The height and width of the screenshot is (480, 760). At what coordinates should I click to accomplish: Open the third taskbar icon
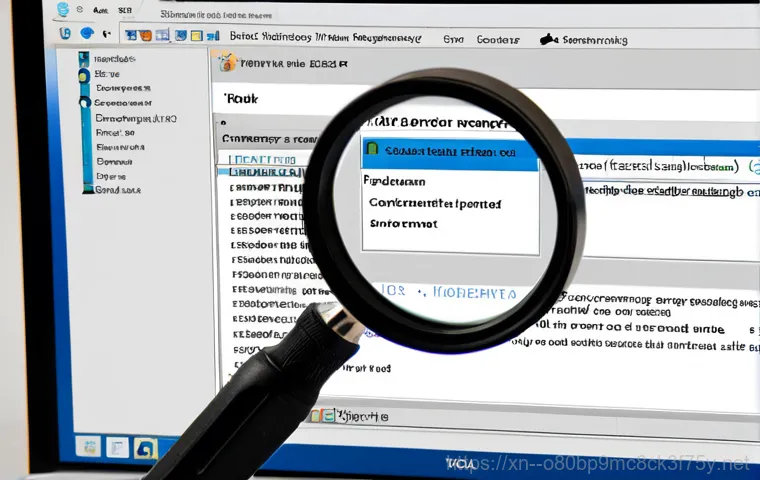(145, 446)
